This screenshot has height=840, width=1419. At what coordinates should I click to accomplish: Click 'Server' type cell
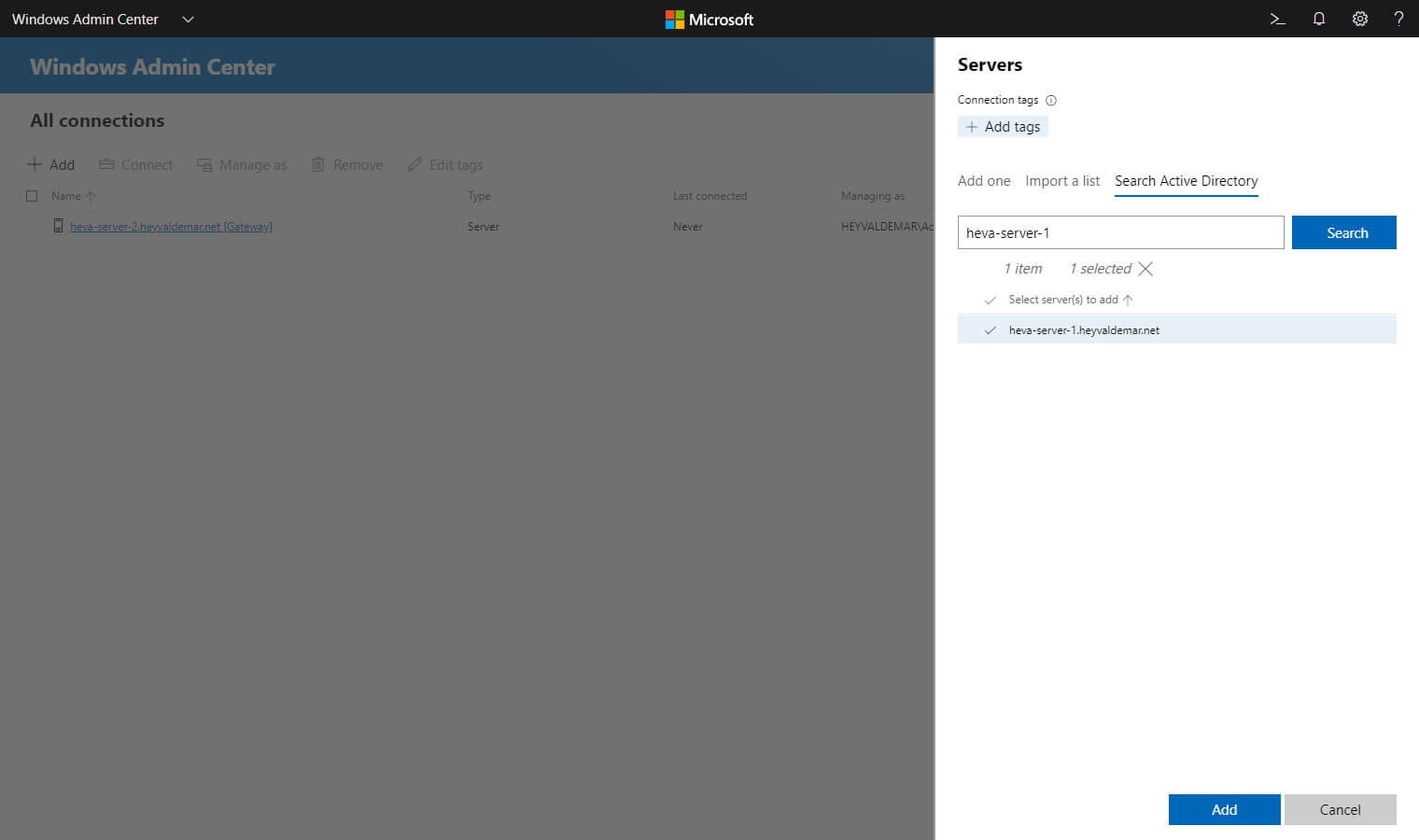[483, 227]
